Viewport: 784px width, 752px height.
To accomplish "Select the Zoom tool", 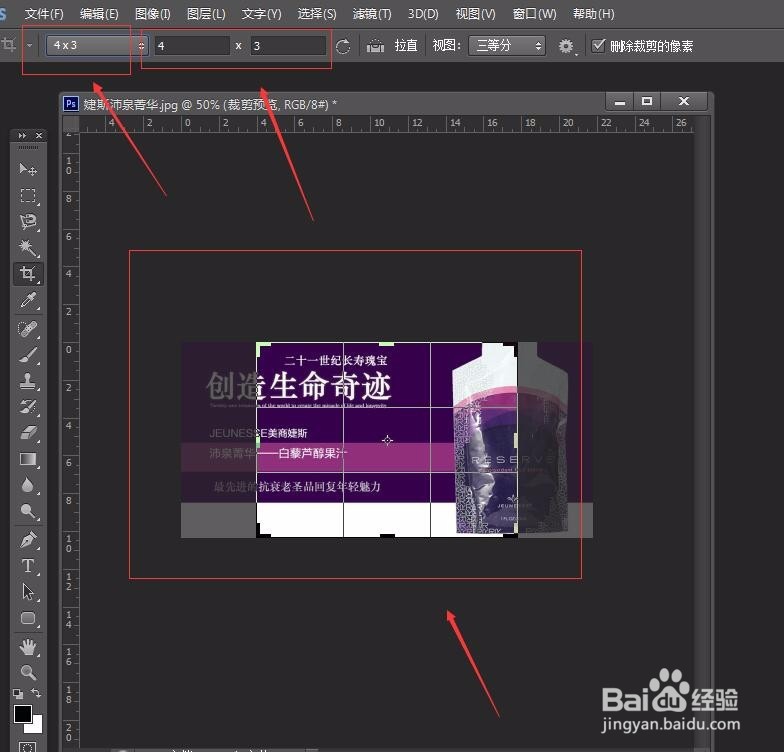I will pyautogui.click(x=28, y=672).
